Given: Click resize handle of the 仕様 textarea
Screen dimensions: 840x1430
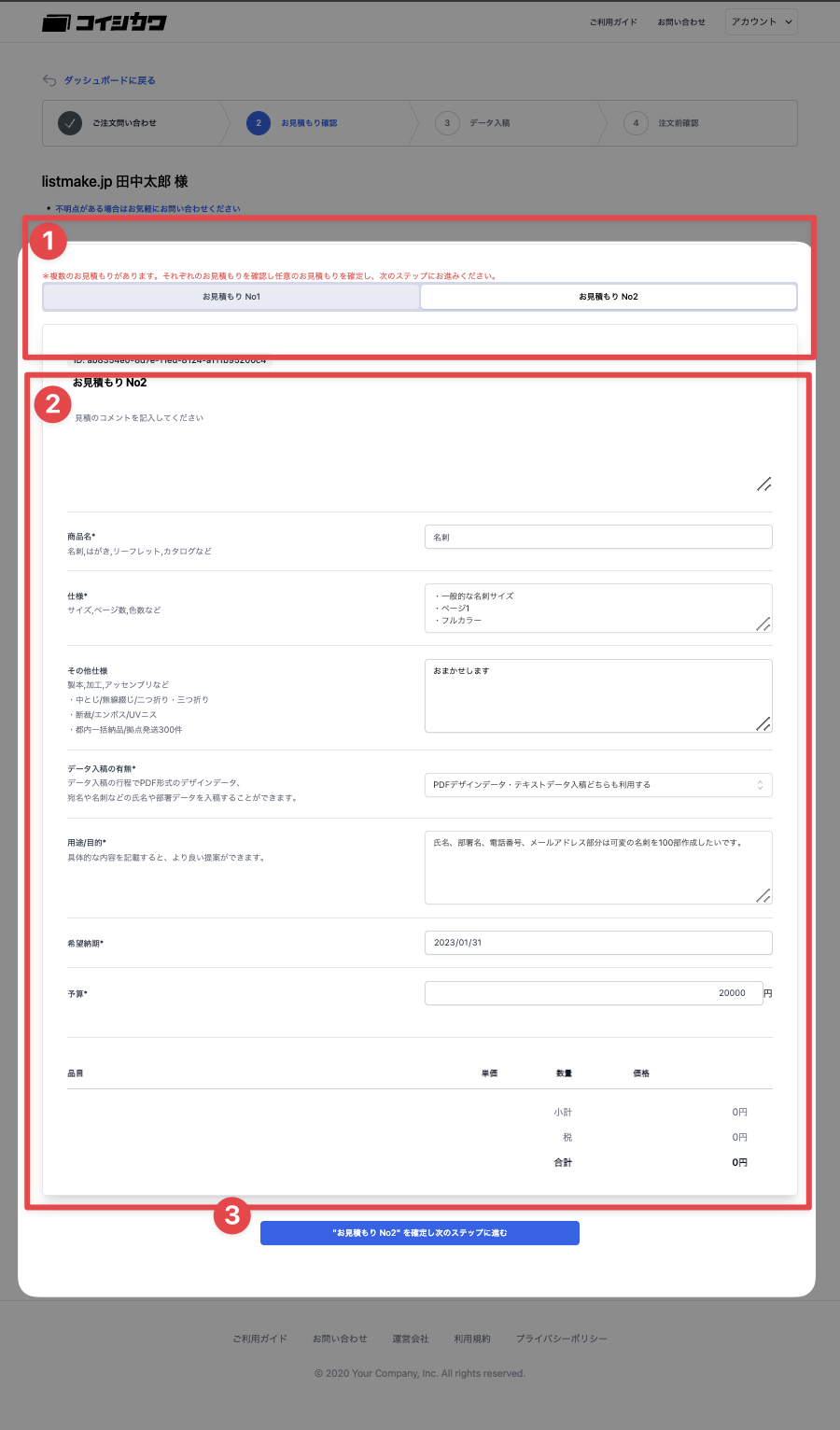Looking at the screenshot, I should click(x=763, y=624).
